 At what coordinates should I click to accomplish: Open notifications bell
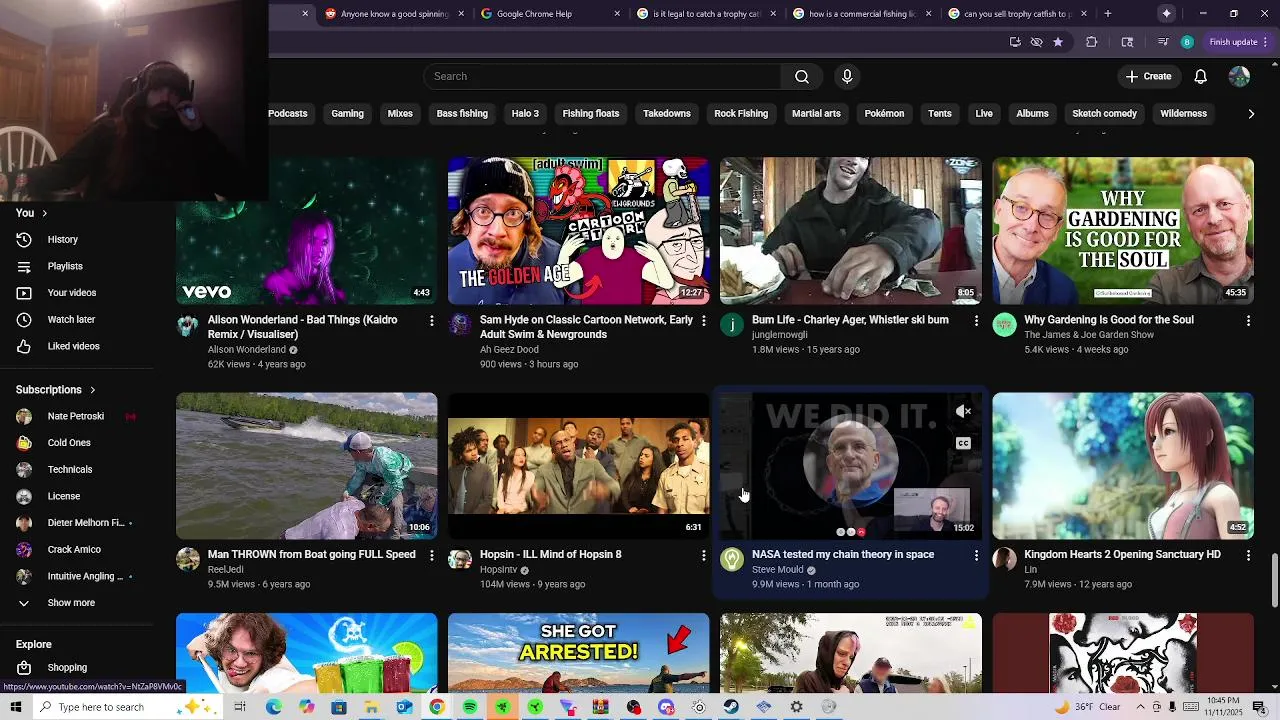1201,77
